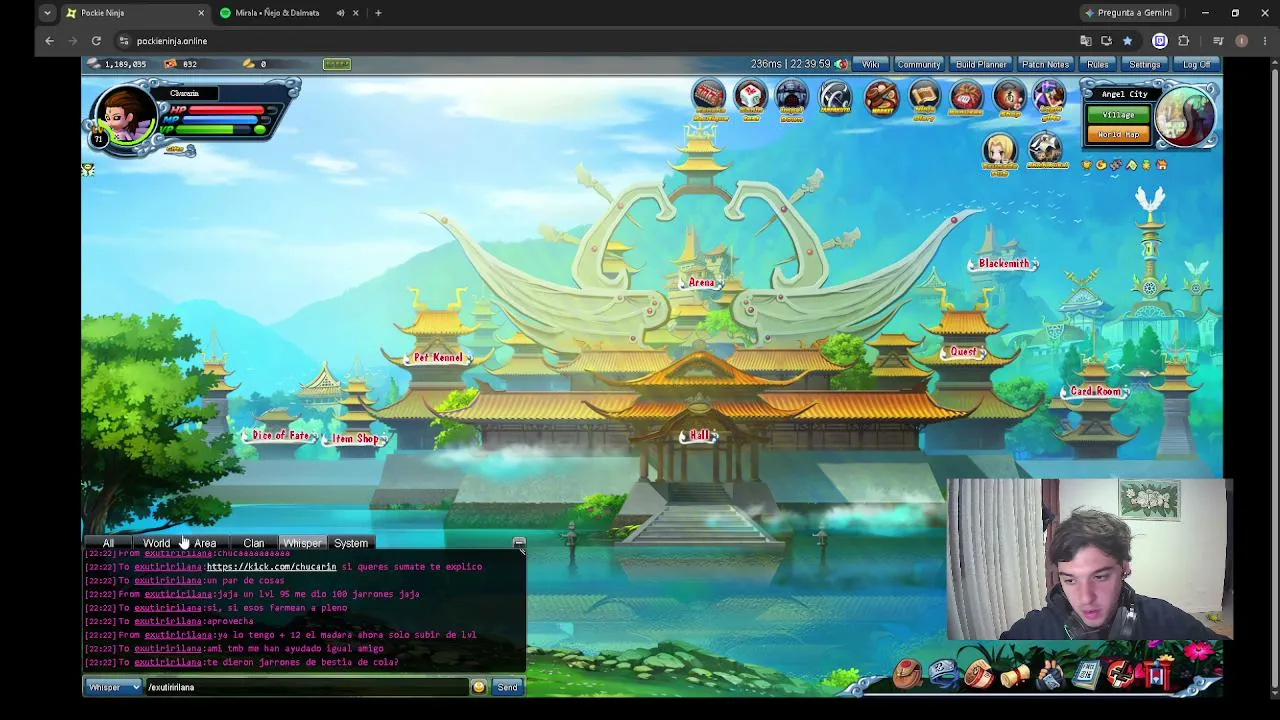Open game Settings

point(1145,64)
